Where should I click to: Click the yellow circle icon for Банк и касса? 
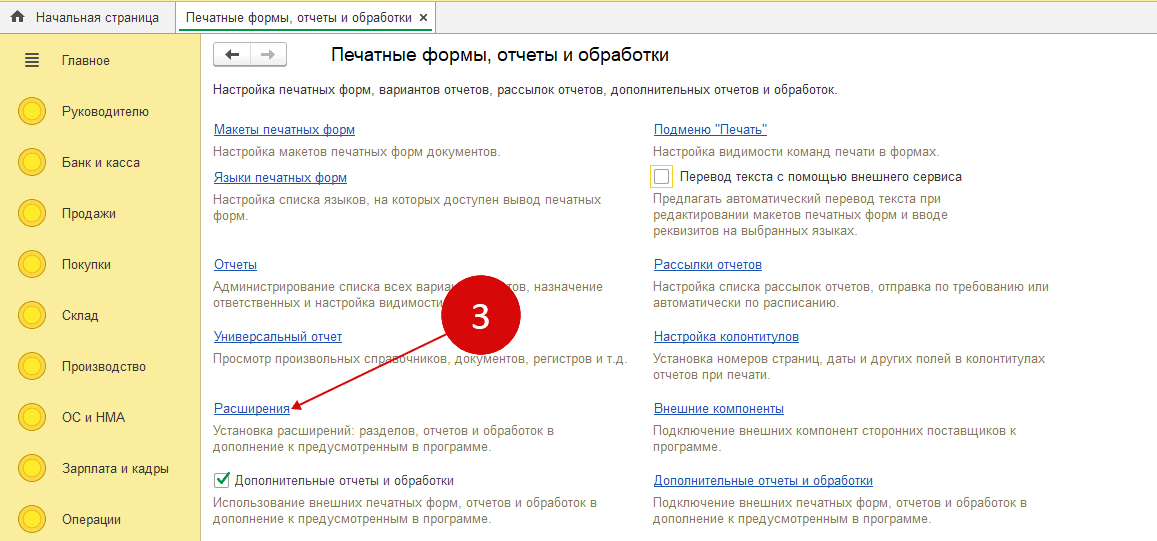pyautogui.click(x=31, y=163)
